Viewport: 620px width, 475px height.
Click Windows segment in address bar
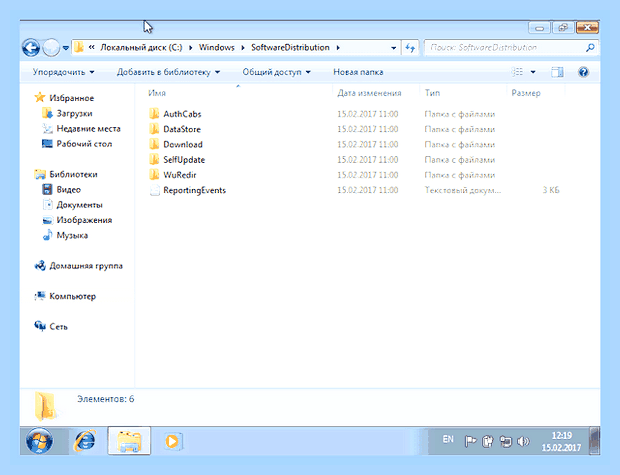217,47
